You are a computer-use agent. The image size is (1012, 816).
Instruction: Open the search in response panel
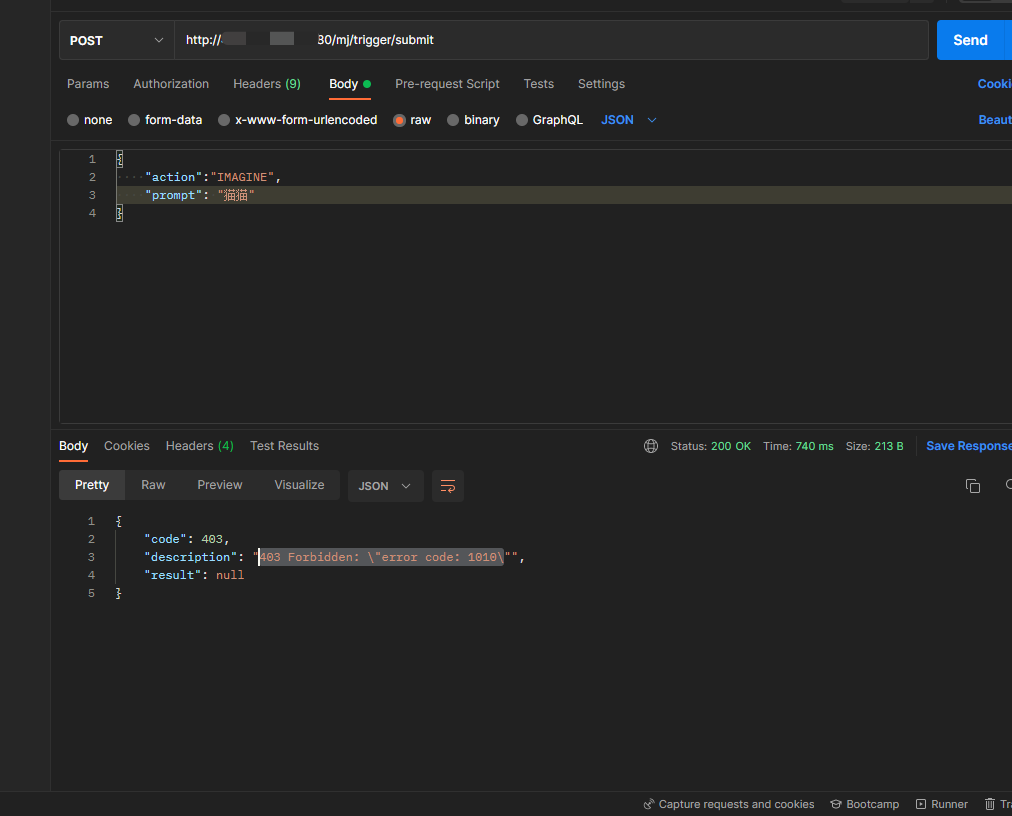1008,485
